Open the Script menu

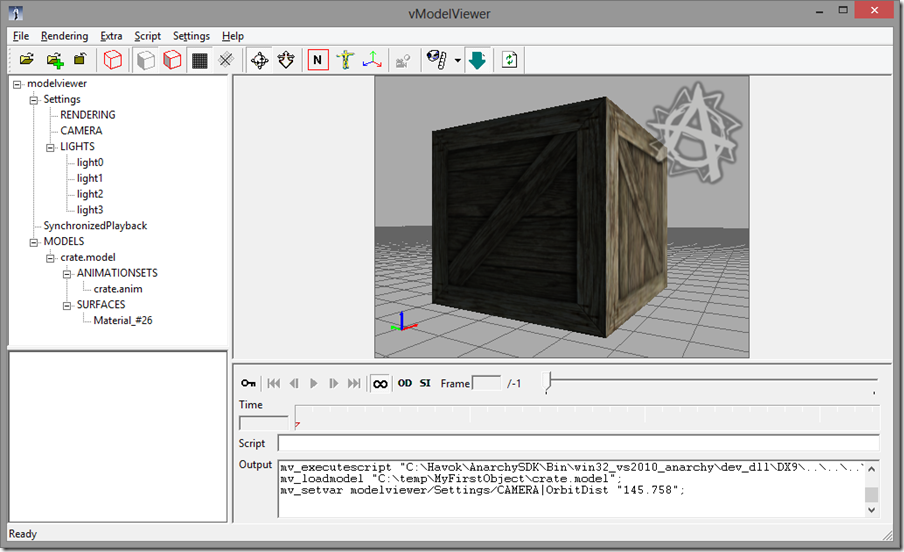click(x=147, y=36)
